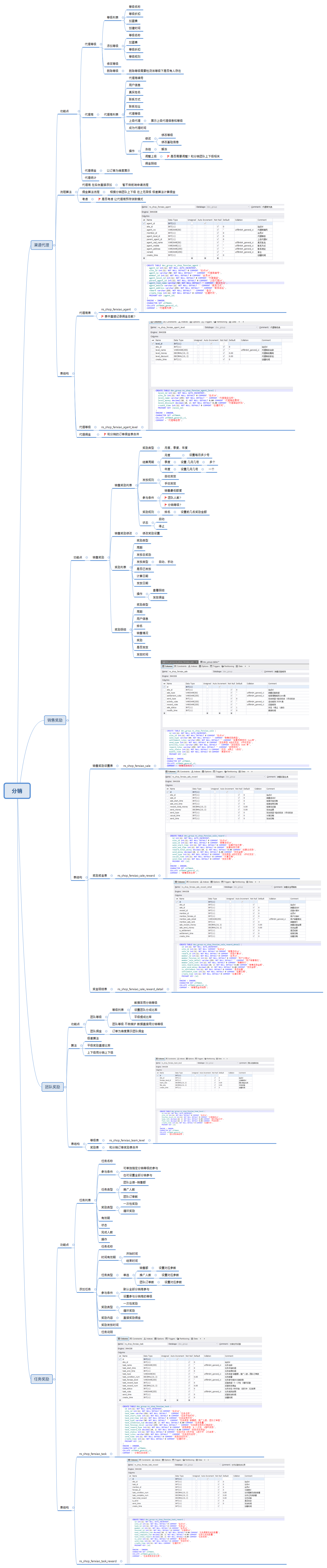
Task: Click the red flag beside 分销等级?
Action: [166, 505]
